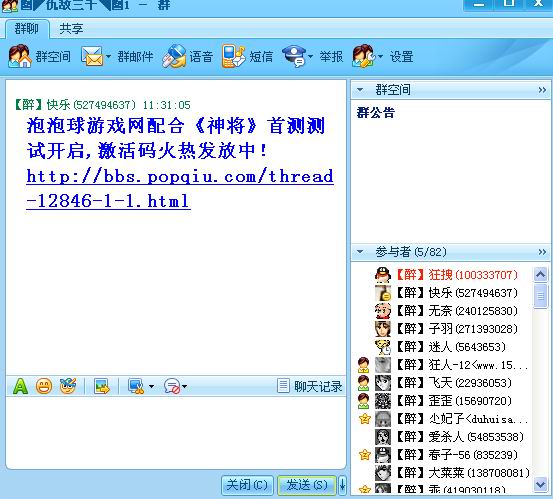Click the admin badge beside 【醉】狂人-12
553x499 pixels.
[364, 365]
